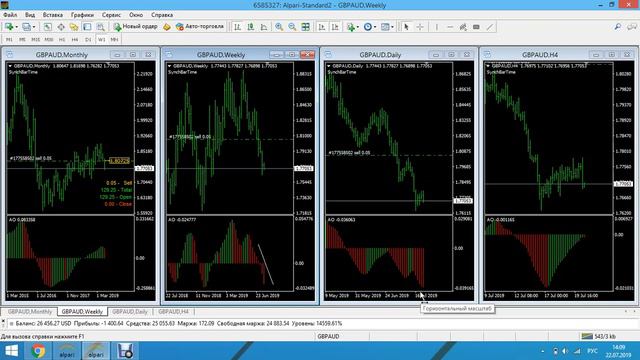The image size is (640, 360).
Task: Click the search magnifier icon at top right
Action: pos(618,27)
